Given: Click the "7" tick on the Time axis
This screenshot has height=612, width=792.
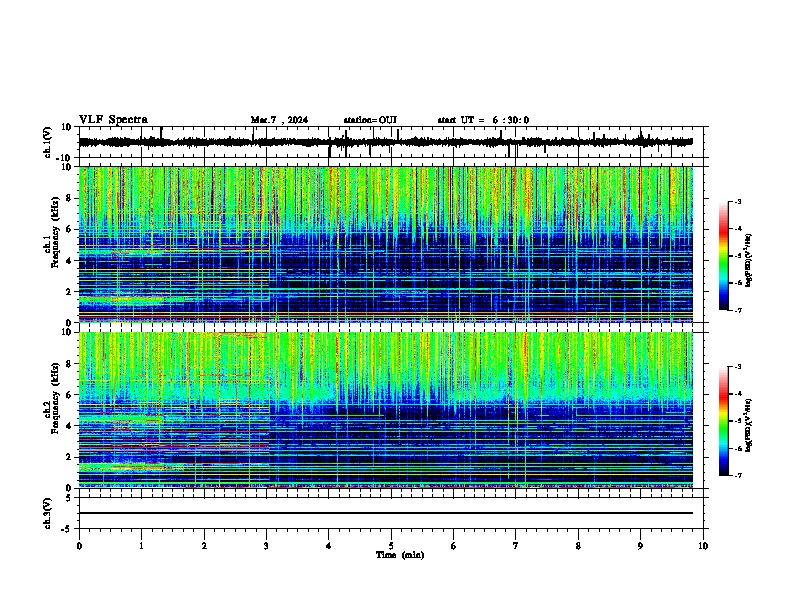Looking at the screenshot, I should pos(516,546).
